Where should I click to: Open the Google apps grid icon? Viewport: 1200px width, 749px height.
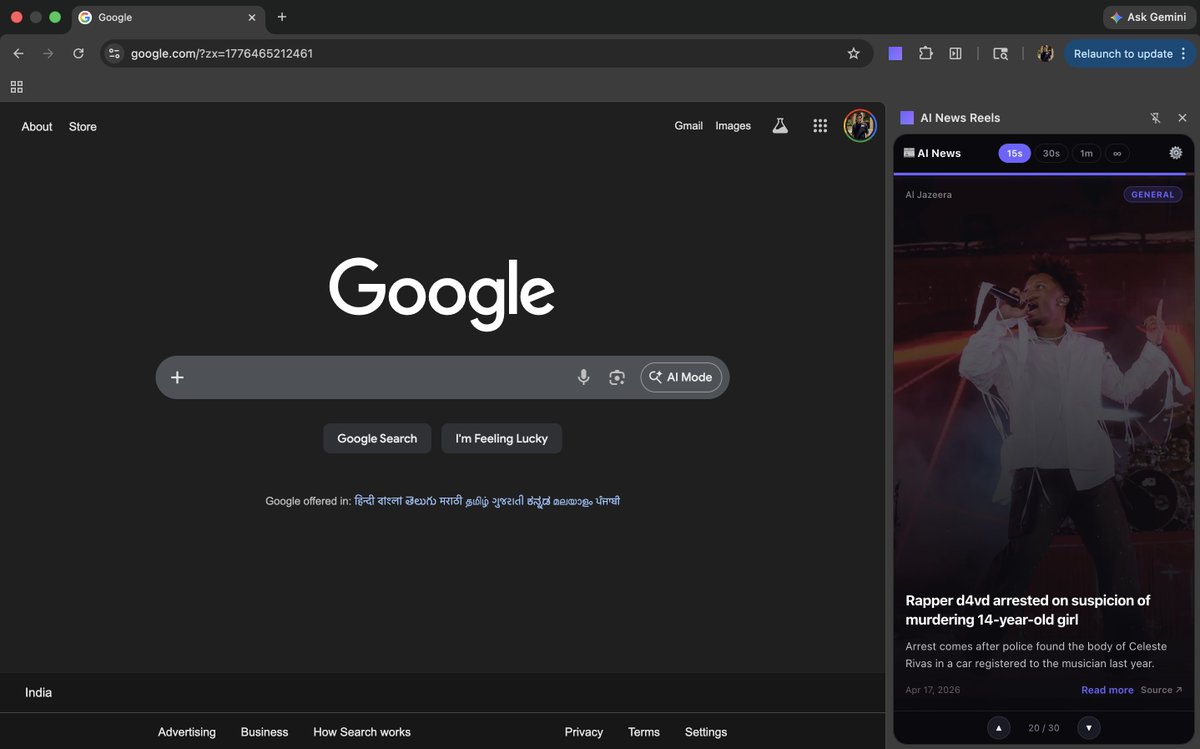820,125
